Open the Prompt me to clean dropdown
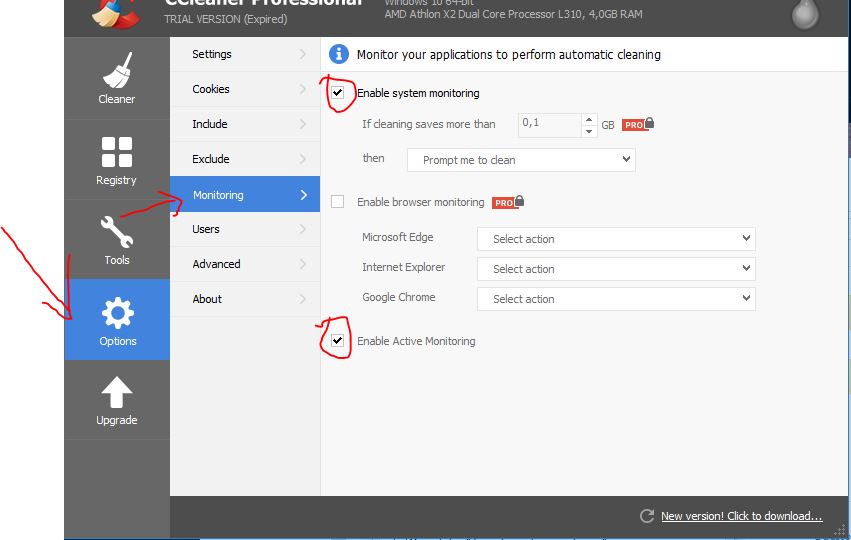This screenshot has height=540, width=851. [x=521, y=160]
